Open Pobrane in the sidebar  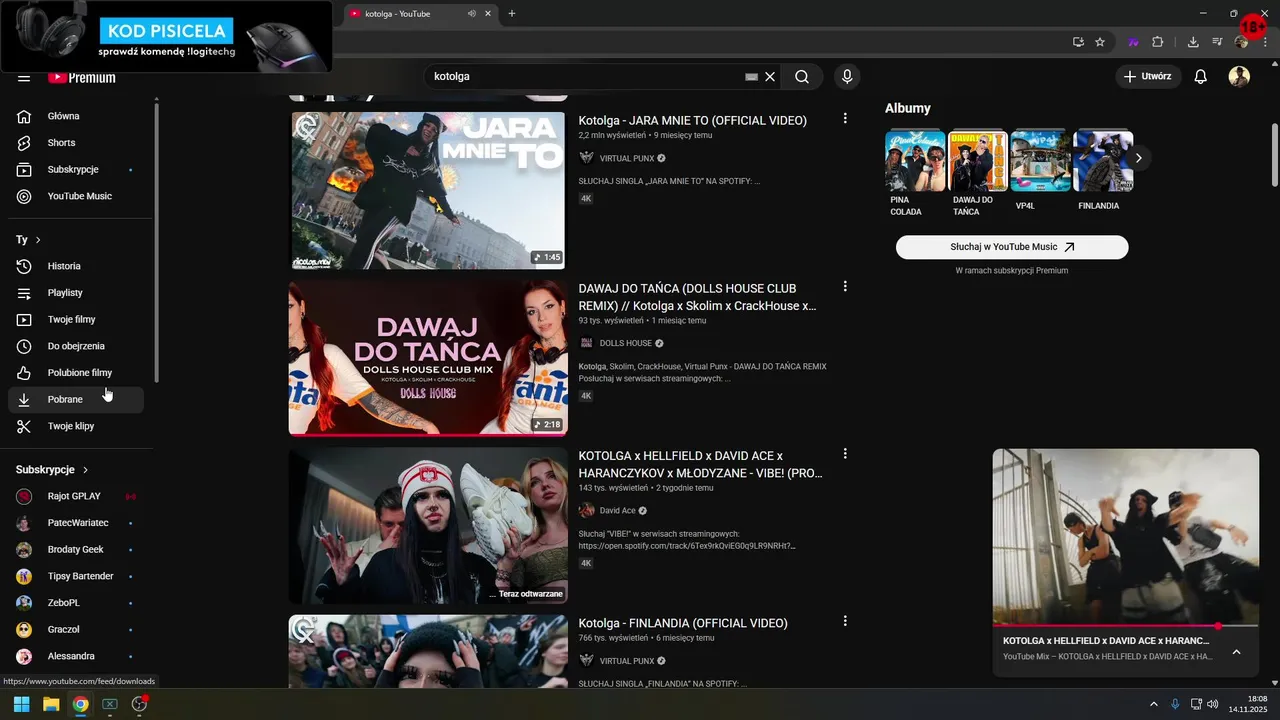pyautogui.click(x=76, y=399)
